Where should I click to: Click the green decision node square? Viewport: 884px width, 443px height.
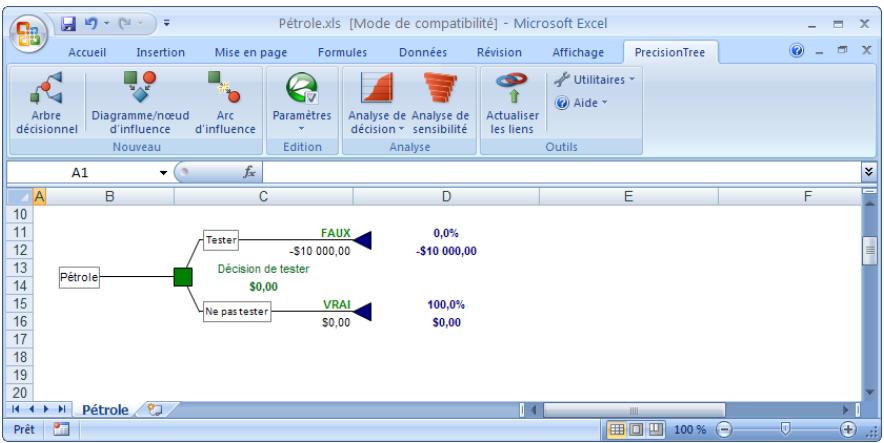(182, 276)
